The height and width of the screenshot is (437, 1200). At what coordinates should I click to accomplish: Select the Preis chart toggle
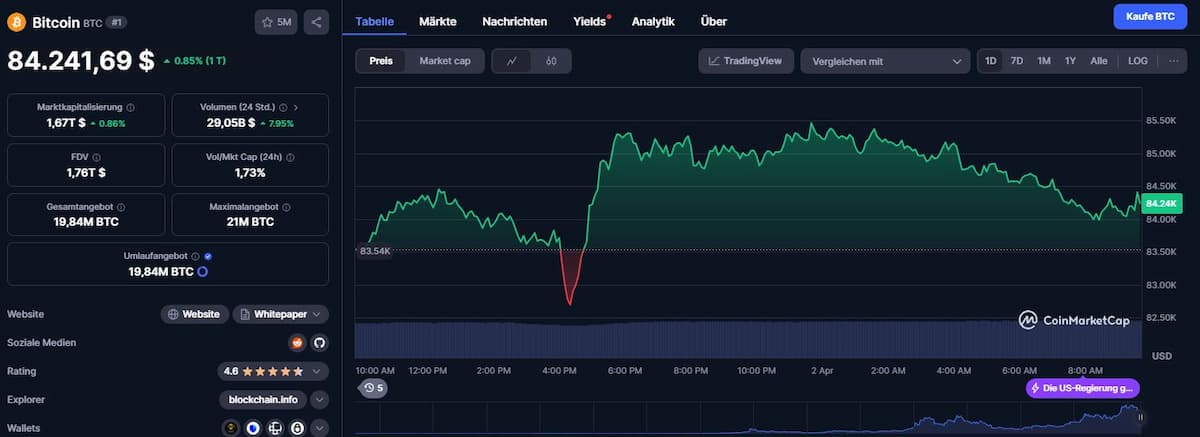coord(381,61)
